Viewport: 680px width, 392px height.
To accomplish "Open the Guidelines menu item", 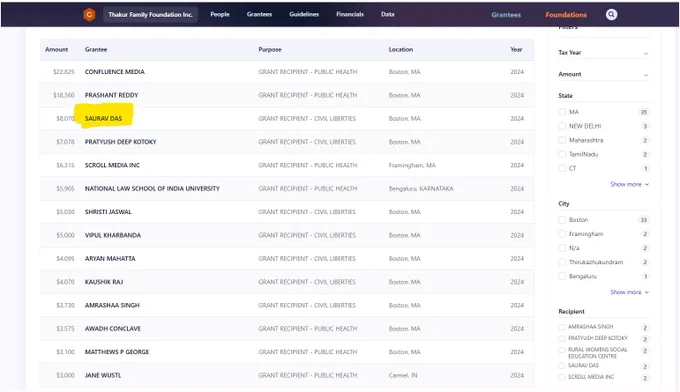I will pos(304,14).
